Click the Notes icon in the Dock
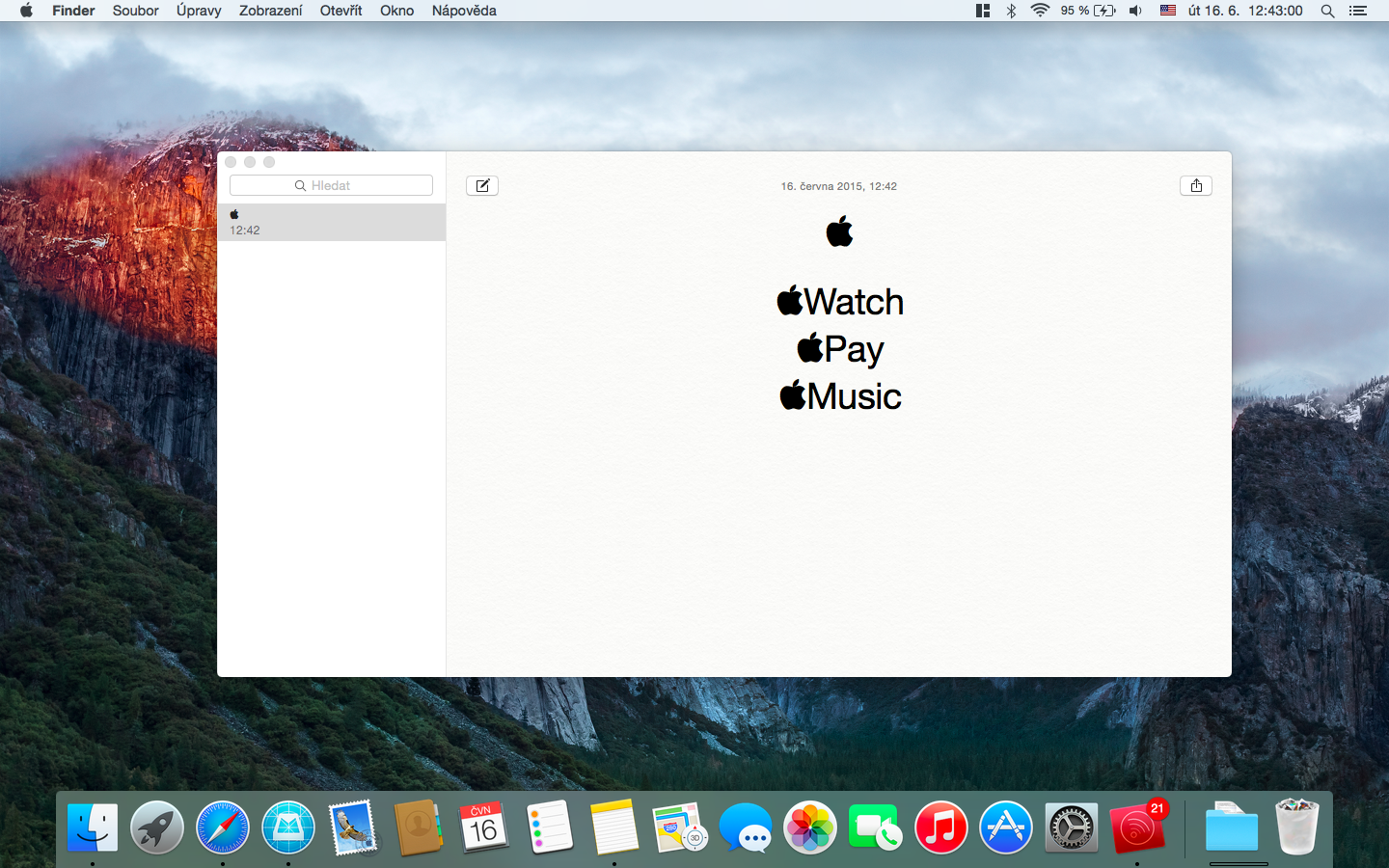 614,827
